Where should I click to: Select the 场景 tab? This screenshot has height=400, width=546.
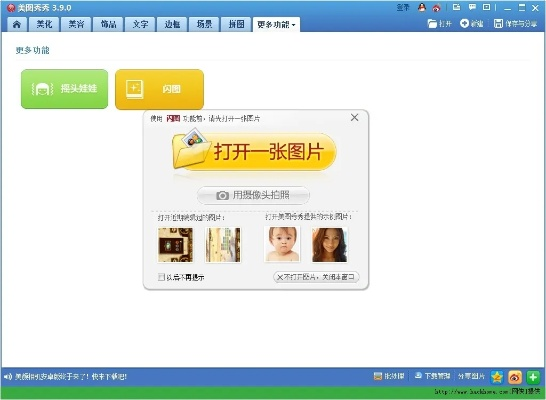204,24
